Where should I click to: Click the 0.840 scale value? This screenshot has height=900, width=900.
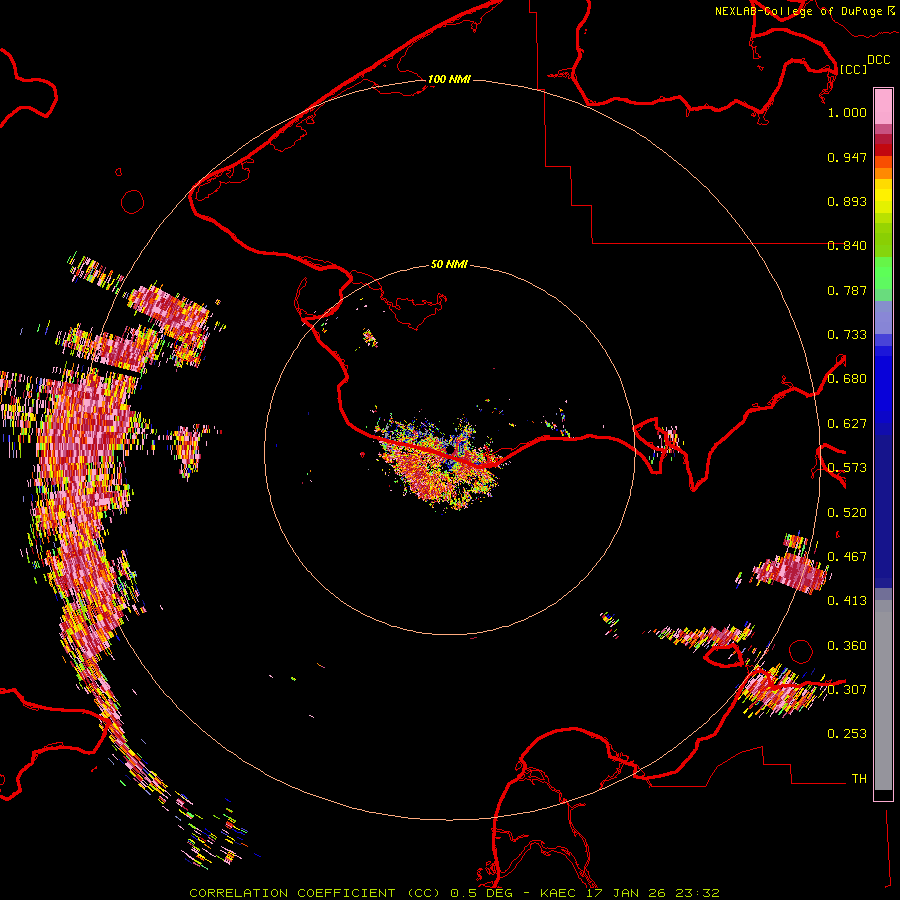click(847, 246)
